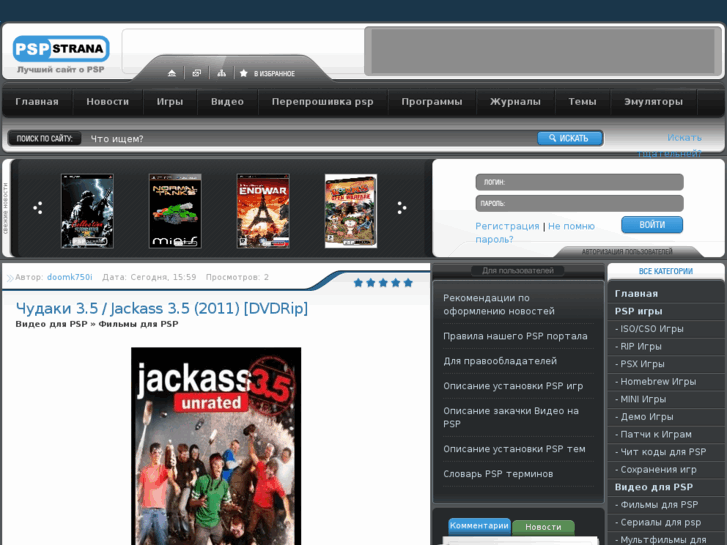
Task: Open the Normal Tanks game thumbnail
Action: click(x=175, y=211)
